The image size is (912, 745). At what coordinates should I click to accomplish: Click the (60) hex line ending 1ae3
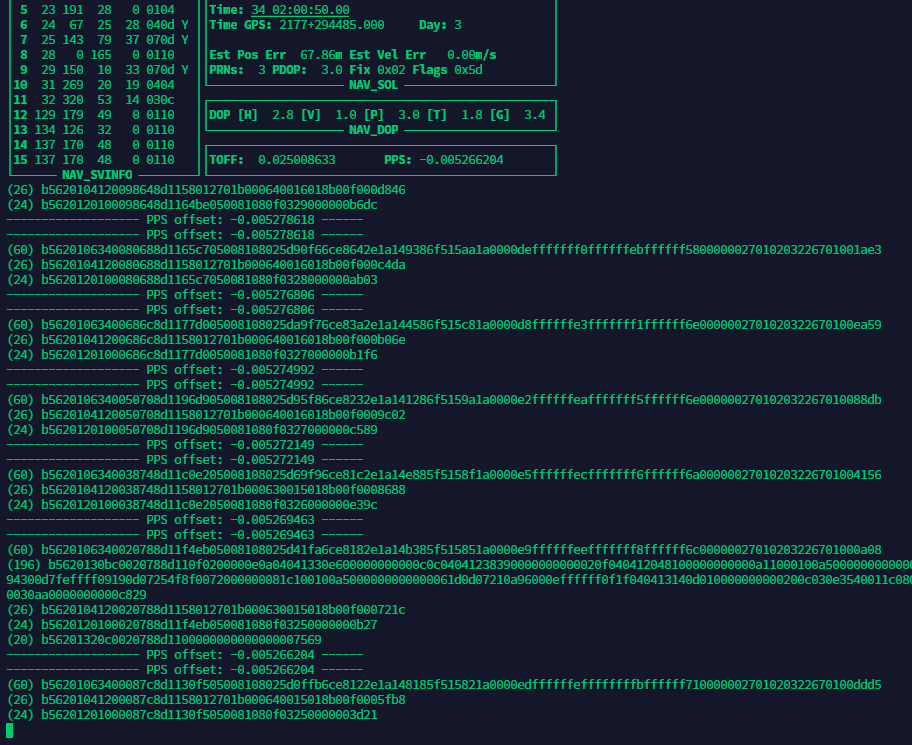pyautogui.click(x=444, y=250)
